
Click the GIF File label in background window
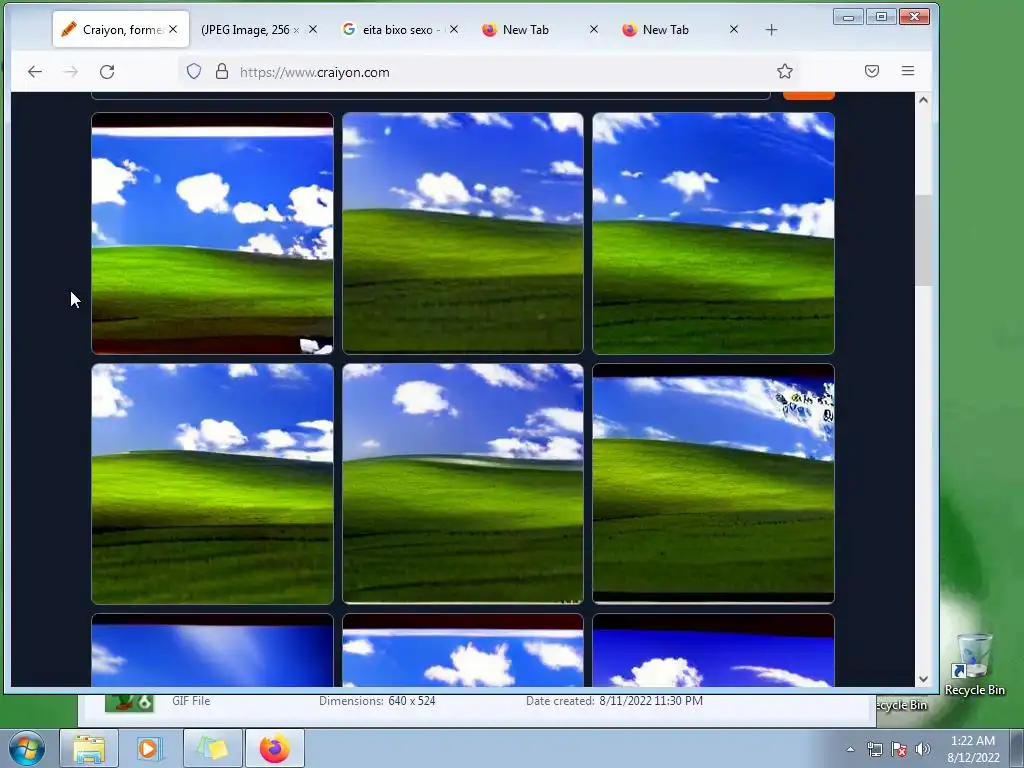191,701
